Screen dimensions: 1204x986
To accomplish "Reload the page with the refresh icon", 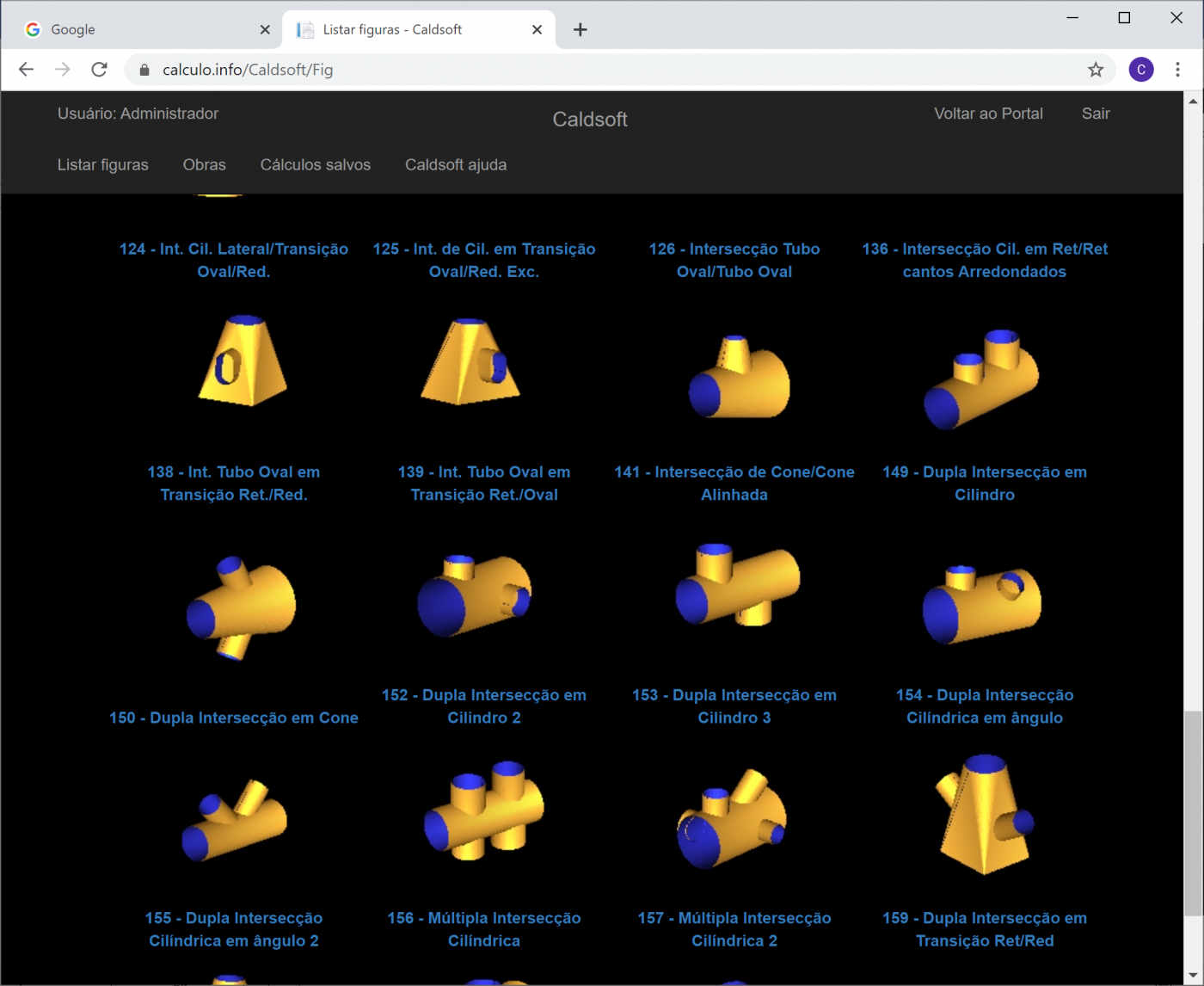I will pyautogui.click(x=100, y=70).
